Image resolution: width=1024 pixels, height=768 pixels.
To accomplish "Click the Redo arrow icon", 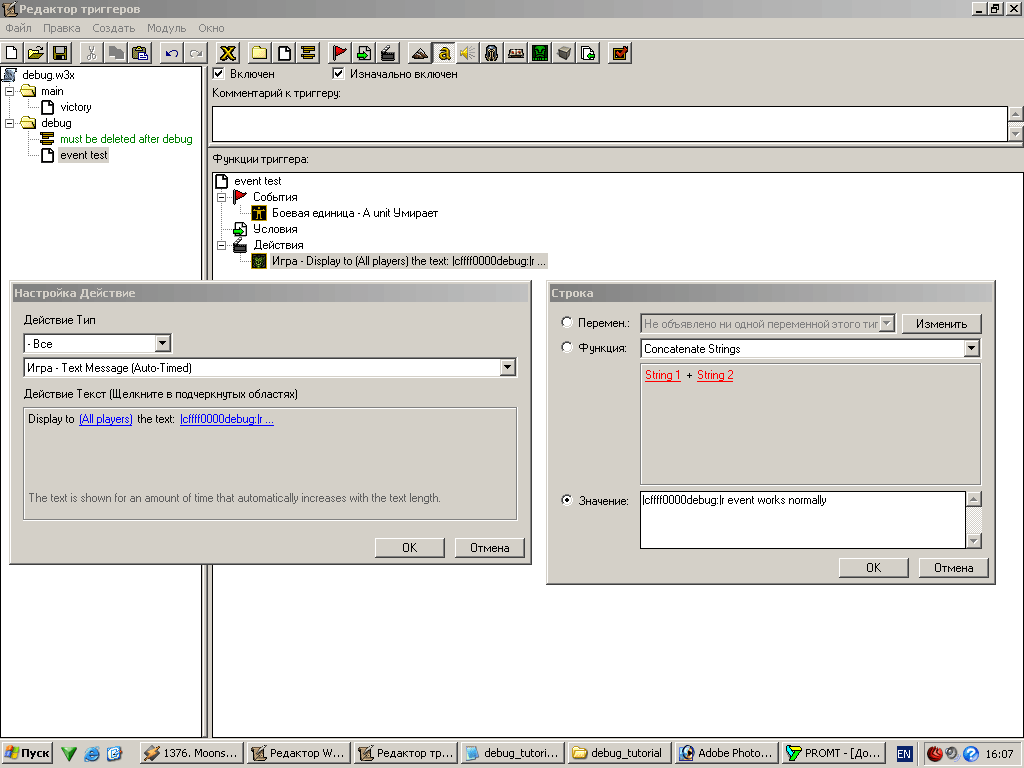I will tap(196, 53).
